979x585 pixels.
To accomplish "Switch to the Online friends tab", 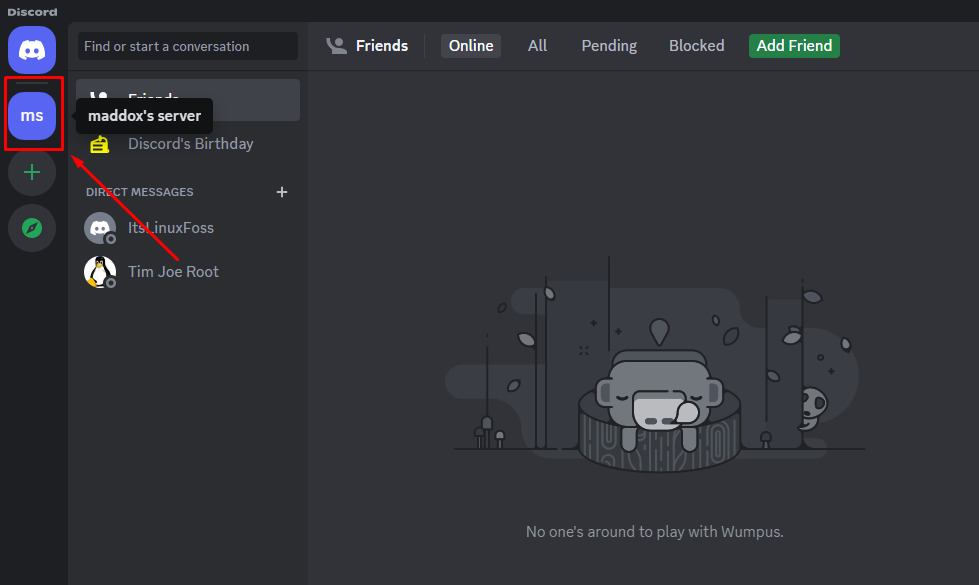I will (471, 46).
